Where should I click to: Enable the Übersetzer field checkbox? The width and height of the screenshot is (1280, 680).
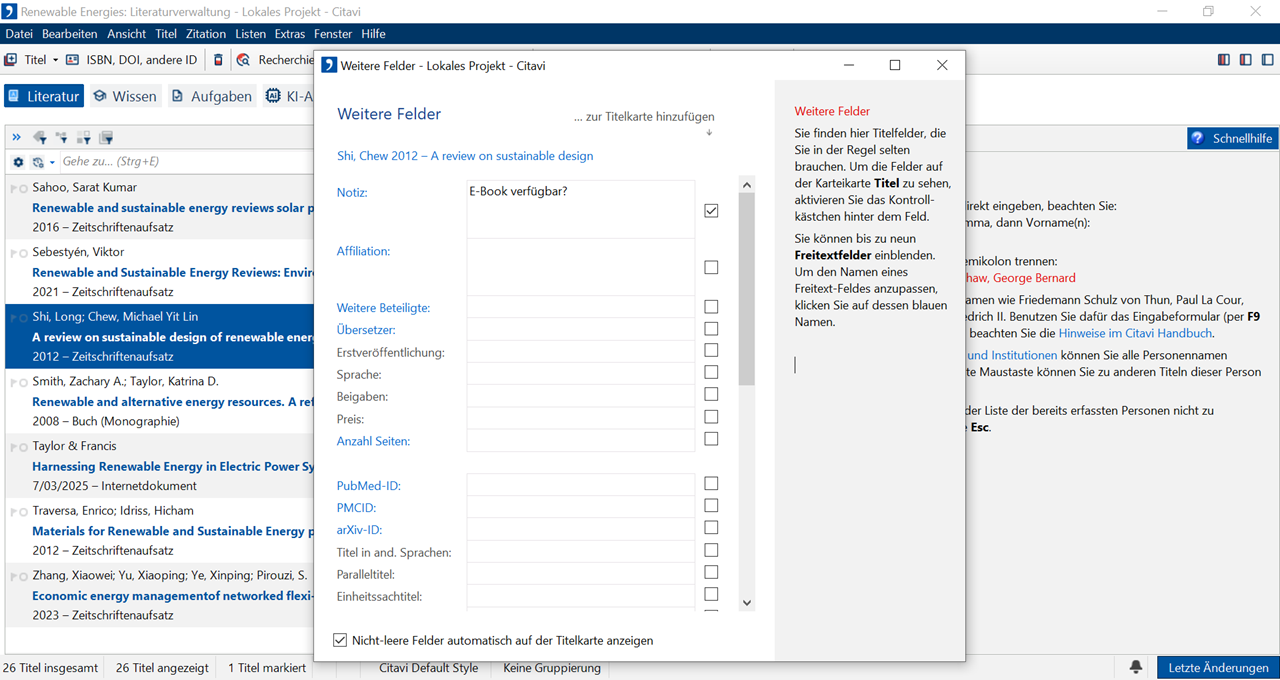click(711, 329)
